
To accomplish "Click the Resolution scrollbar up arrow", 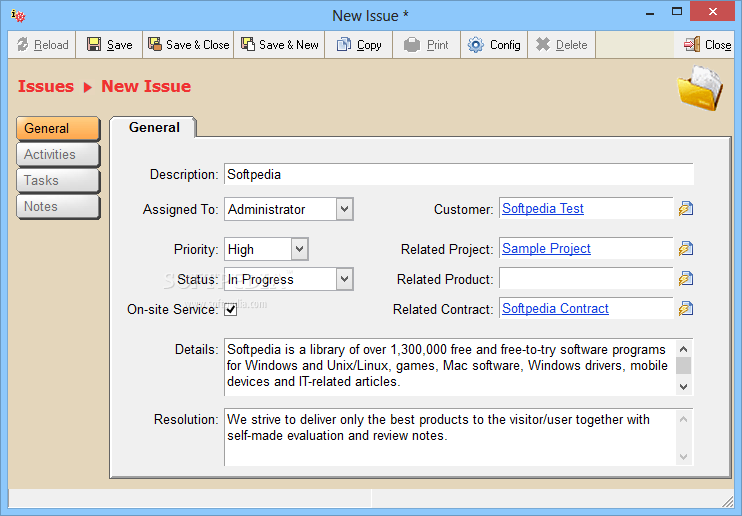I will (x=683, y=419).
